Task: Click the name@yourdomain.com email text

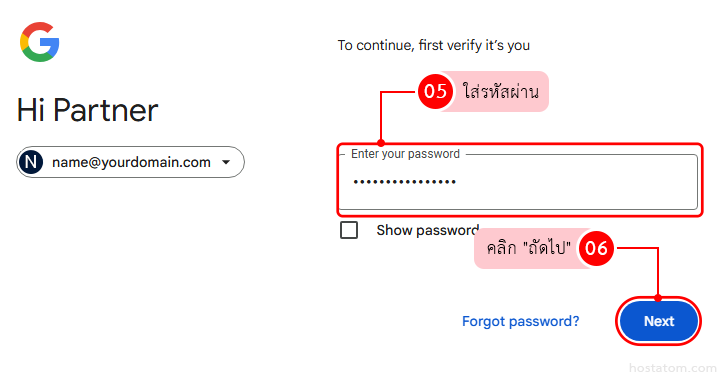Action: [x=131, y=162]
